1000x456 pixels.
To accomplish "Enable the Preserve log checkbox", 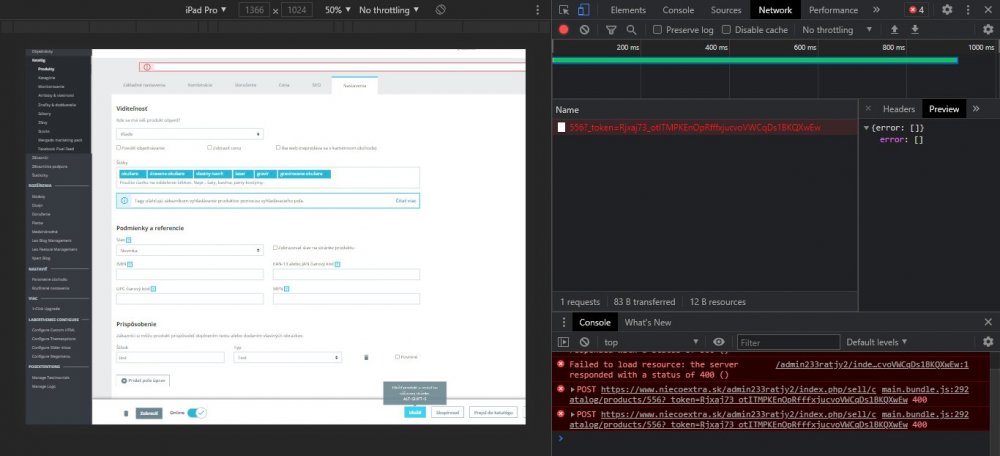I will tap(658, 29).
